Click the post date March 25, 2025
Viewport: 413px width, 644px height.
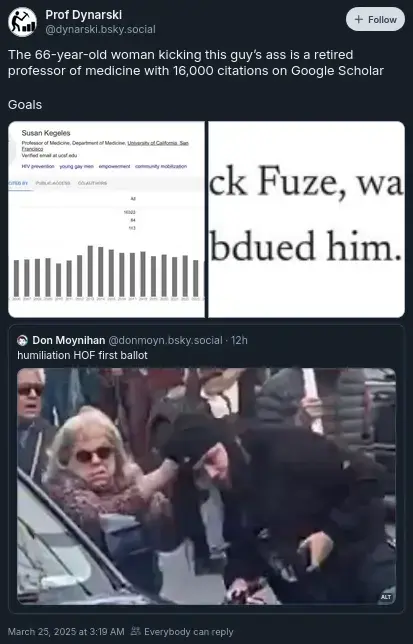pos(66,632)
